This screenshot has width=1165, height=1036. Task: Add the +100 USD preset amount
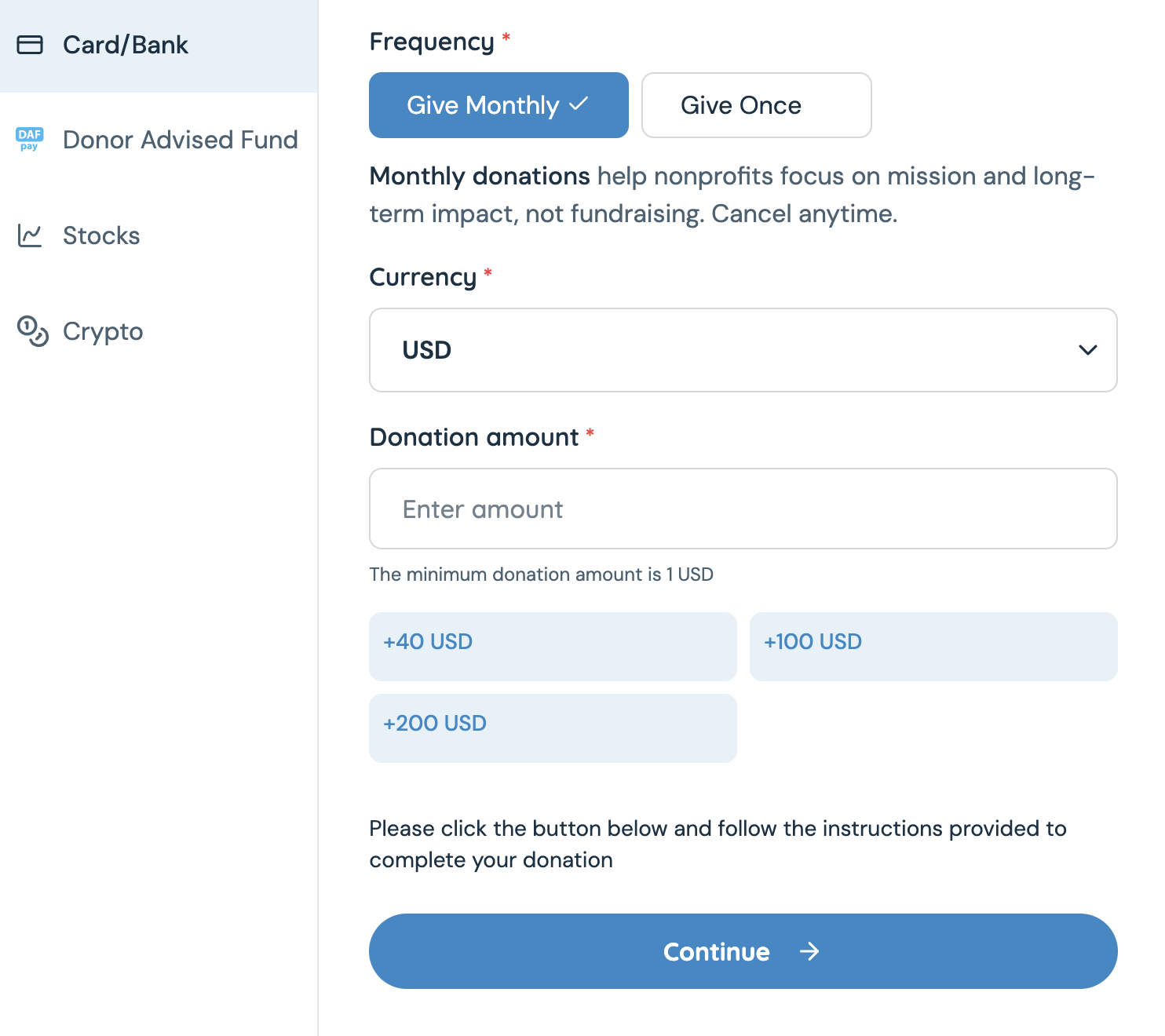pos(933,646)
